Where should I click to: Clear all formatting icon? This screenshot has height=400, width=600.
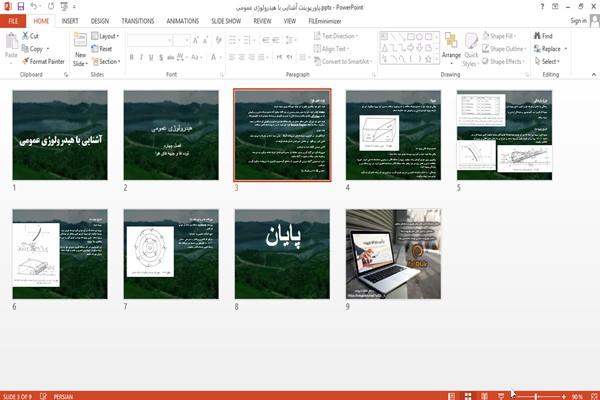[218, 40]
